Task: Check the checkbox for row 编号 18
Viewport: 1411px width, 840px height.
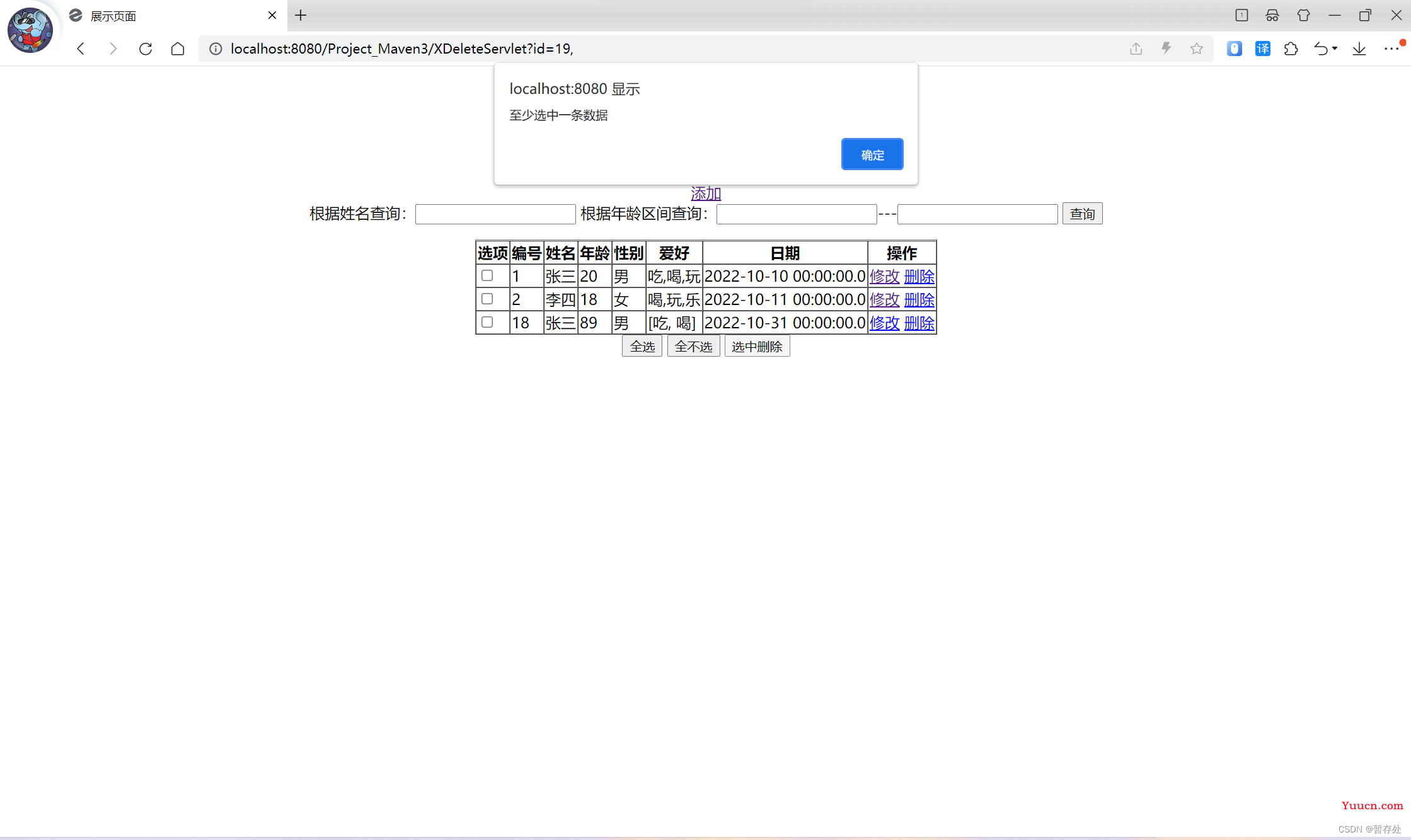Action: [487, 322]
